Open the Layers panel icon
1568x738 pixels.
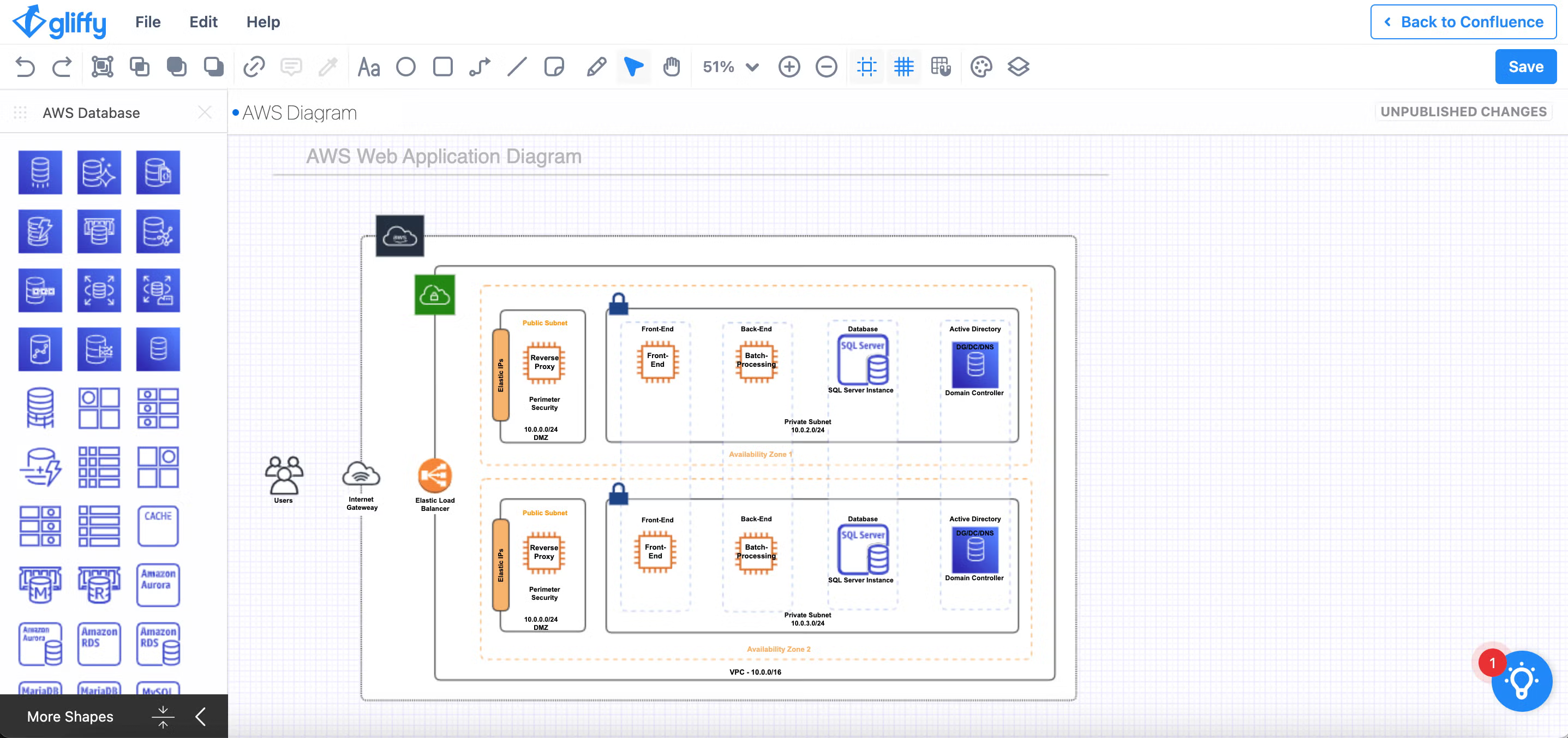coord(1018,67)
